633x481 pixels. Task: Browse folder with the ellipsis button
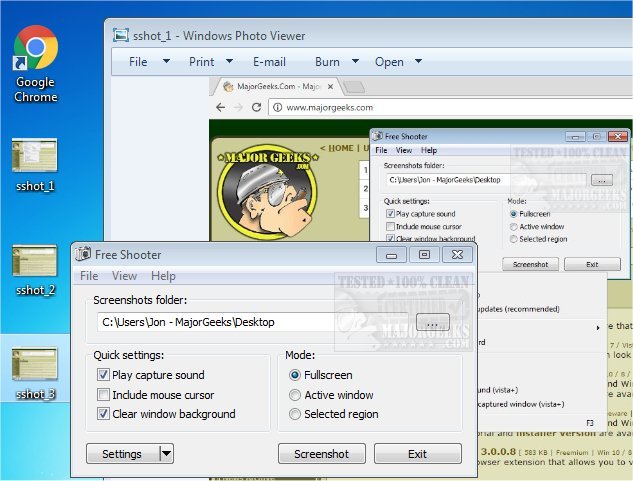(432, 322)
